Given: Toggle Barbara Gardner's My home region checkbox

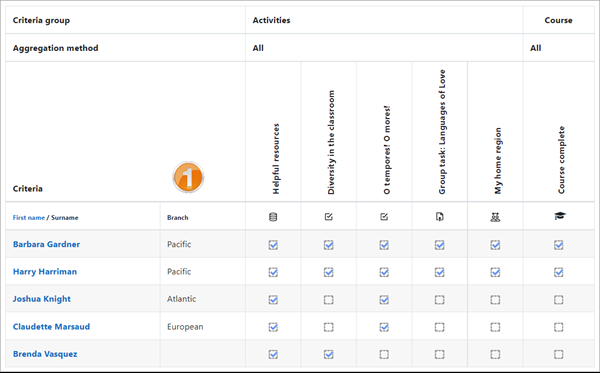Looking at the screenshot, I should (x=495, y=245).
